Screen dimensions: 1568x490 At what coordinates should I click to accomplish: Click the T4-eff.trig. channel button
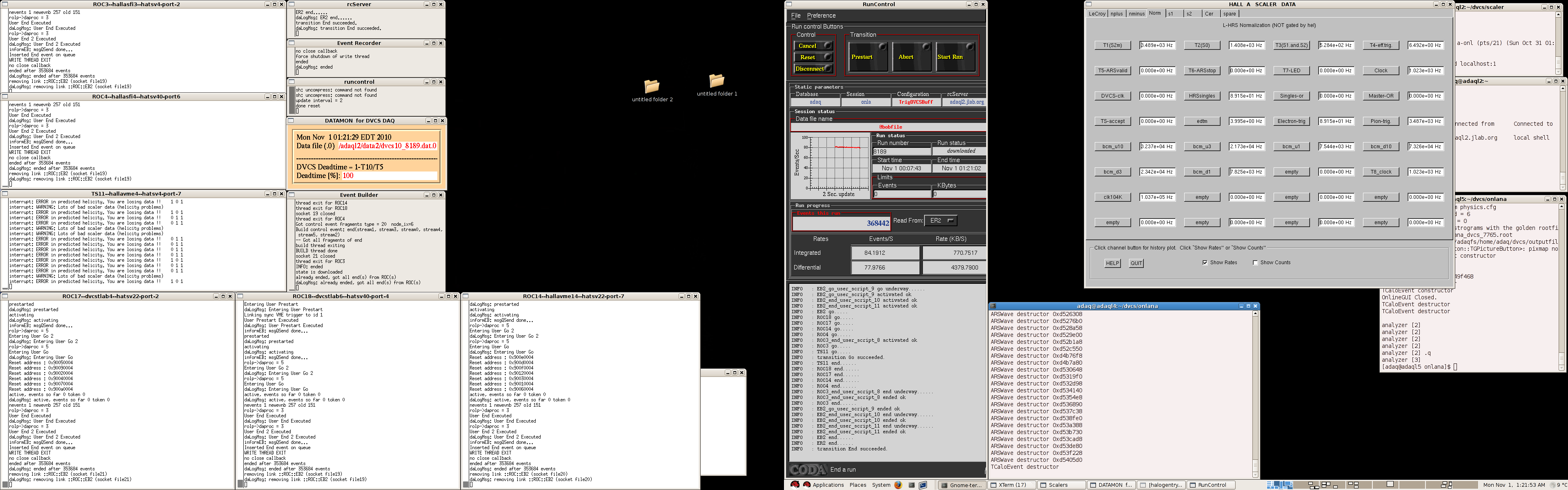1381,45
